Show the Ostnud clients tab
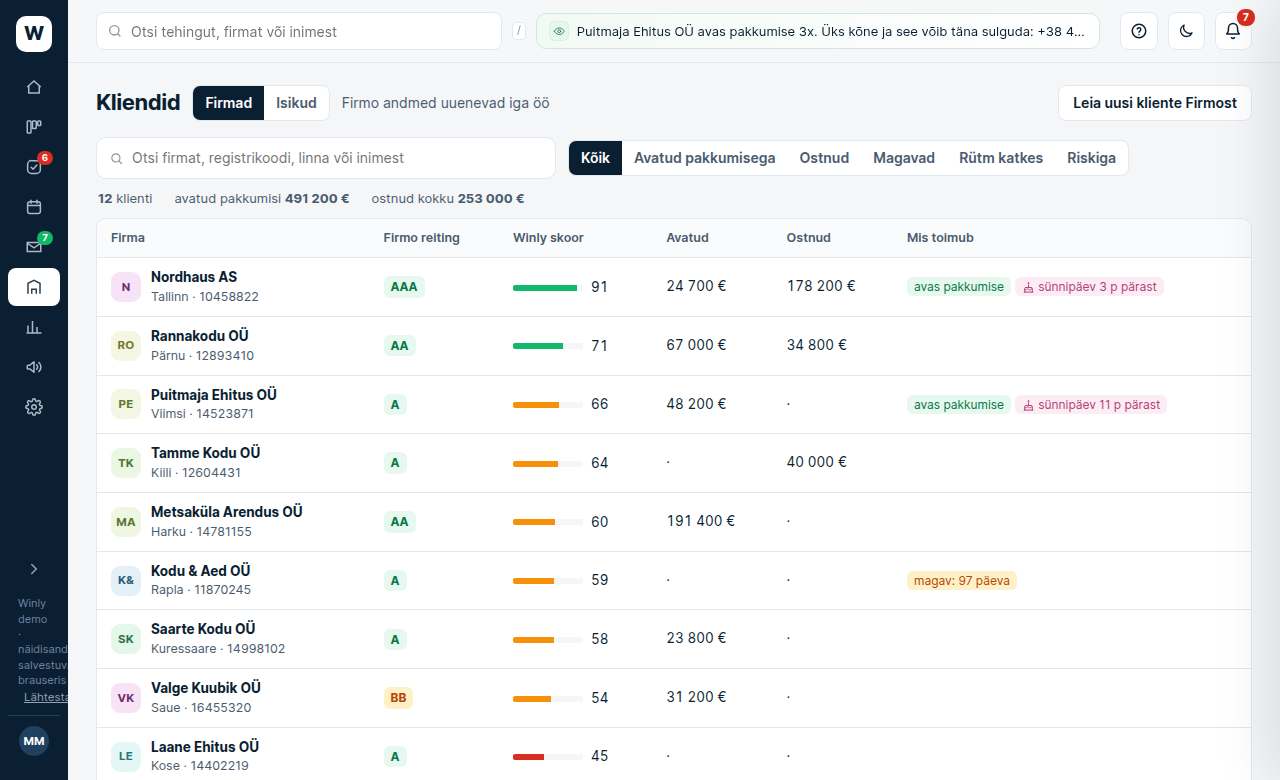This screenshot has height=780, width=1280. click(824, 158)
